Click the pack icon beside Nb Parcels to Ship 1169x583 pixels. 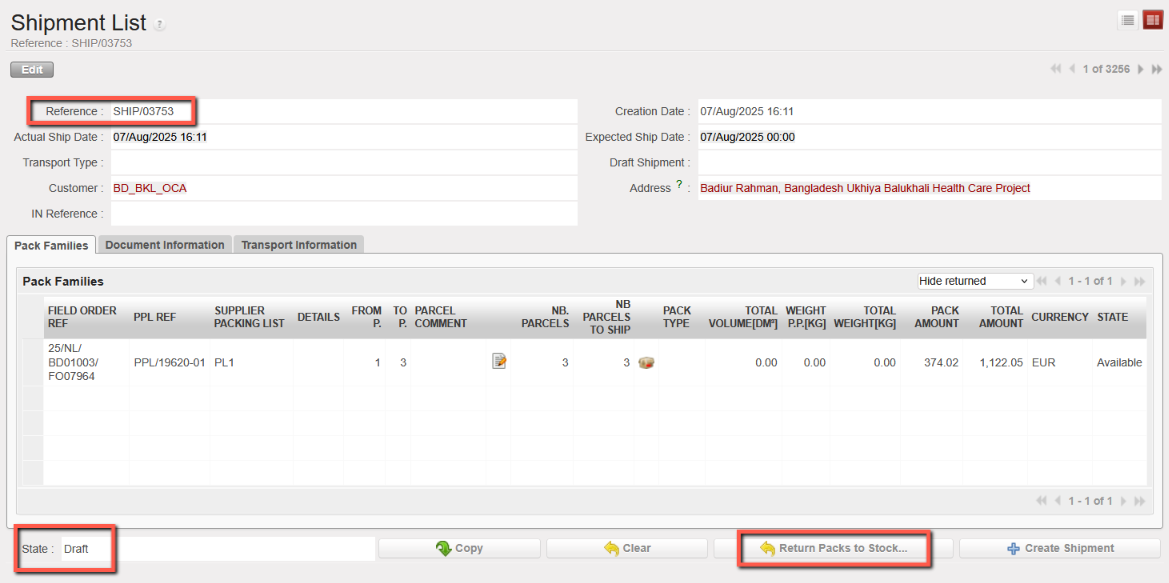pyautogui.click(x=646, y=362)
